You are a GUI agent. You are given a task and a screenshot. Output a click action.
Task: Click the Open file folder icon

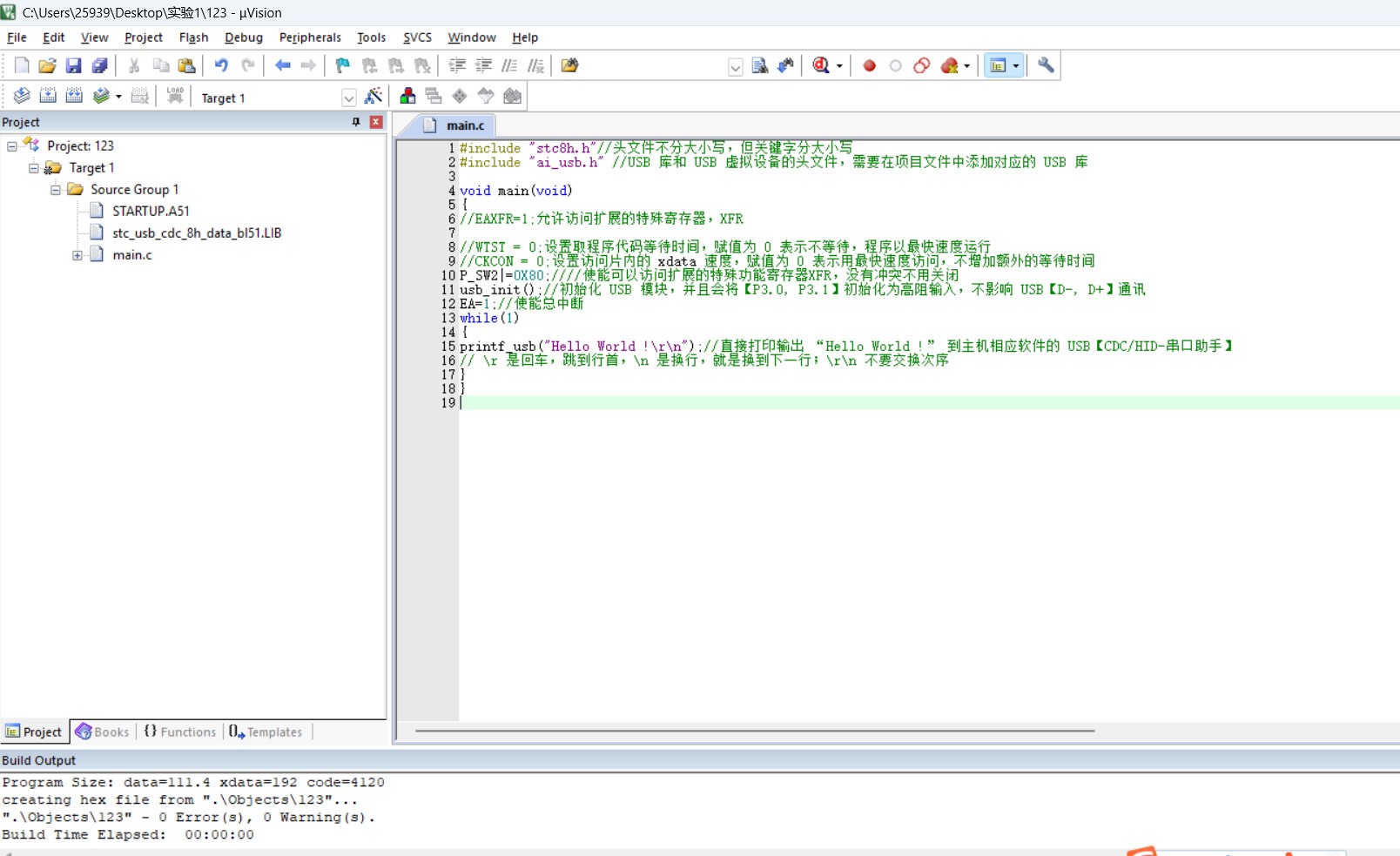[x=48, y=65]
